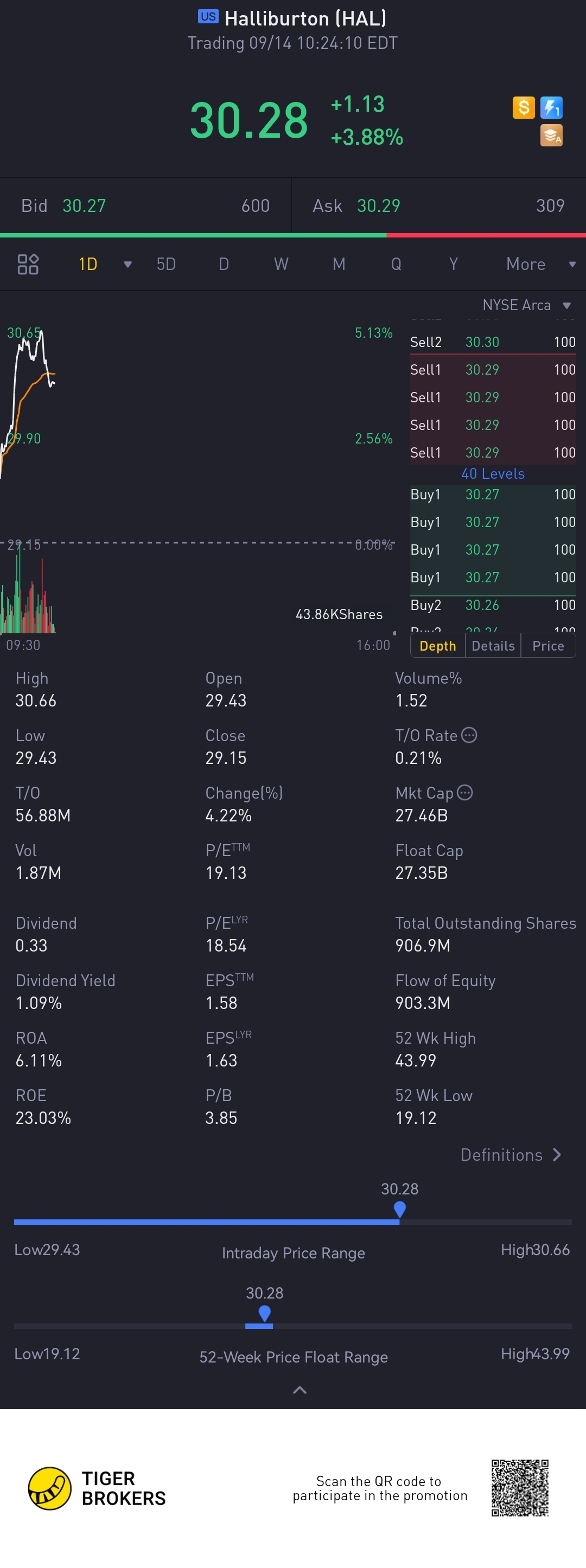Tap the blue lightning bolt icon
The height and width of the screenshot is (1568, 586).
[551, 108]
